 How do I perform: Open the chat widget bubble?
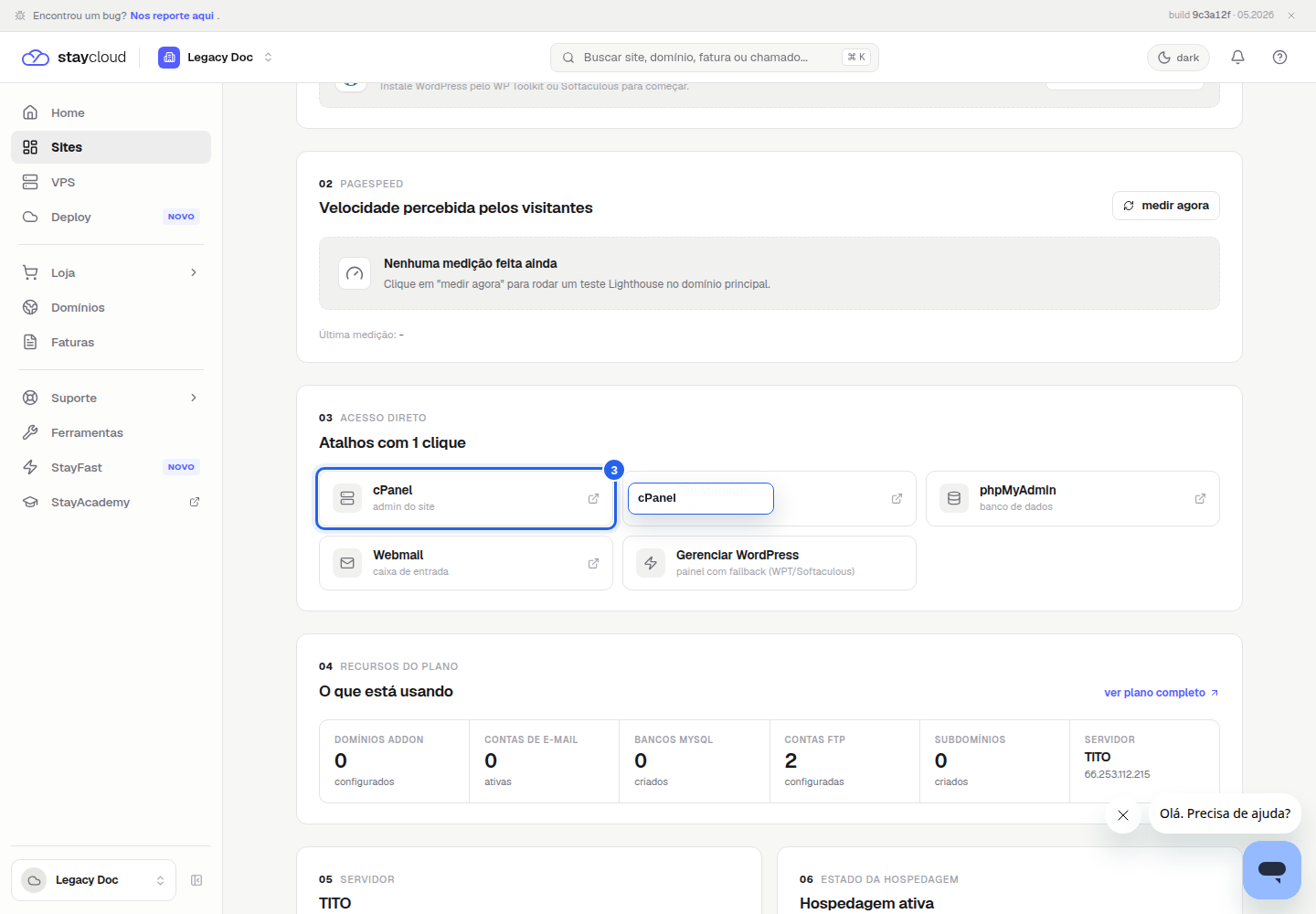pyautogui.click(x=1271, y=869)
